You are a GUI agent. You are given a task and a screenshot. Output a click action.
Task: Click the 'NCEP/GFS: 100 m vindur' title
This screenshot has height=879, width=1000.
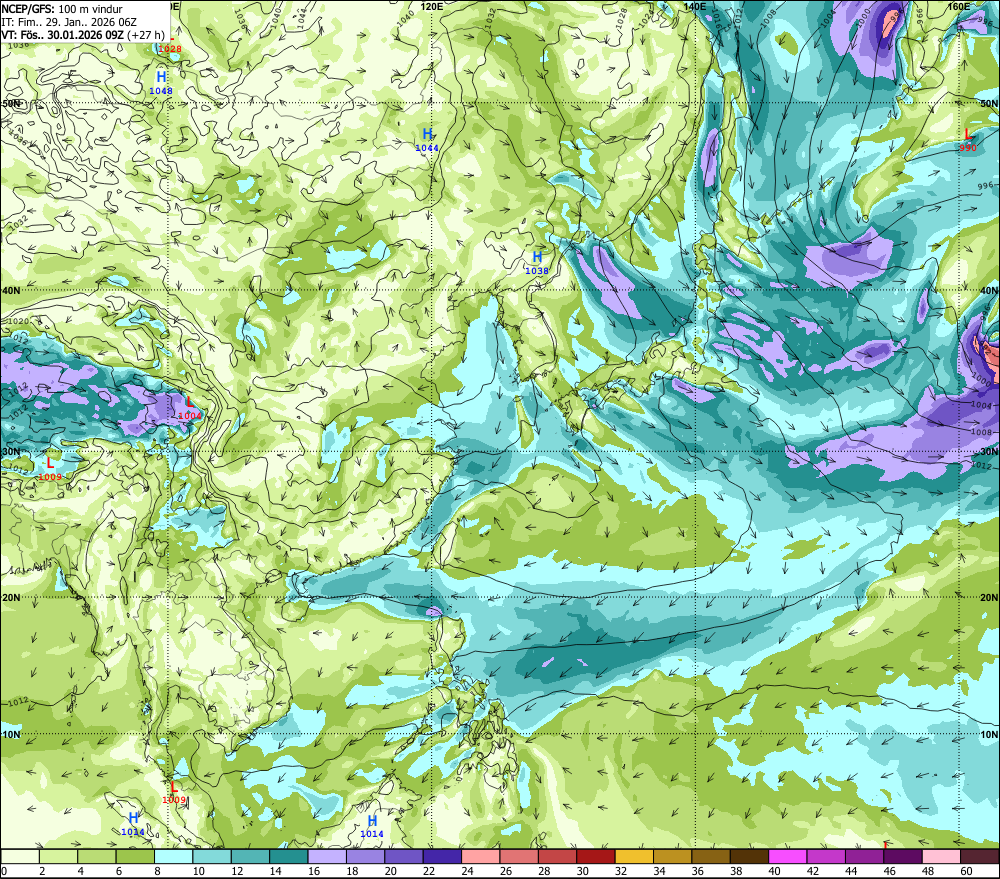pos(62,9)
